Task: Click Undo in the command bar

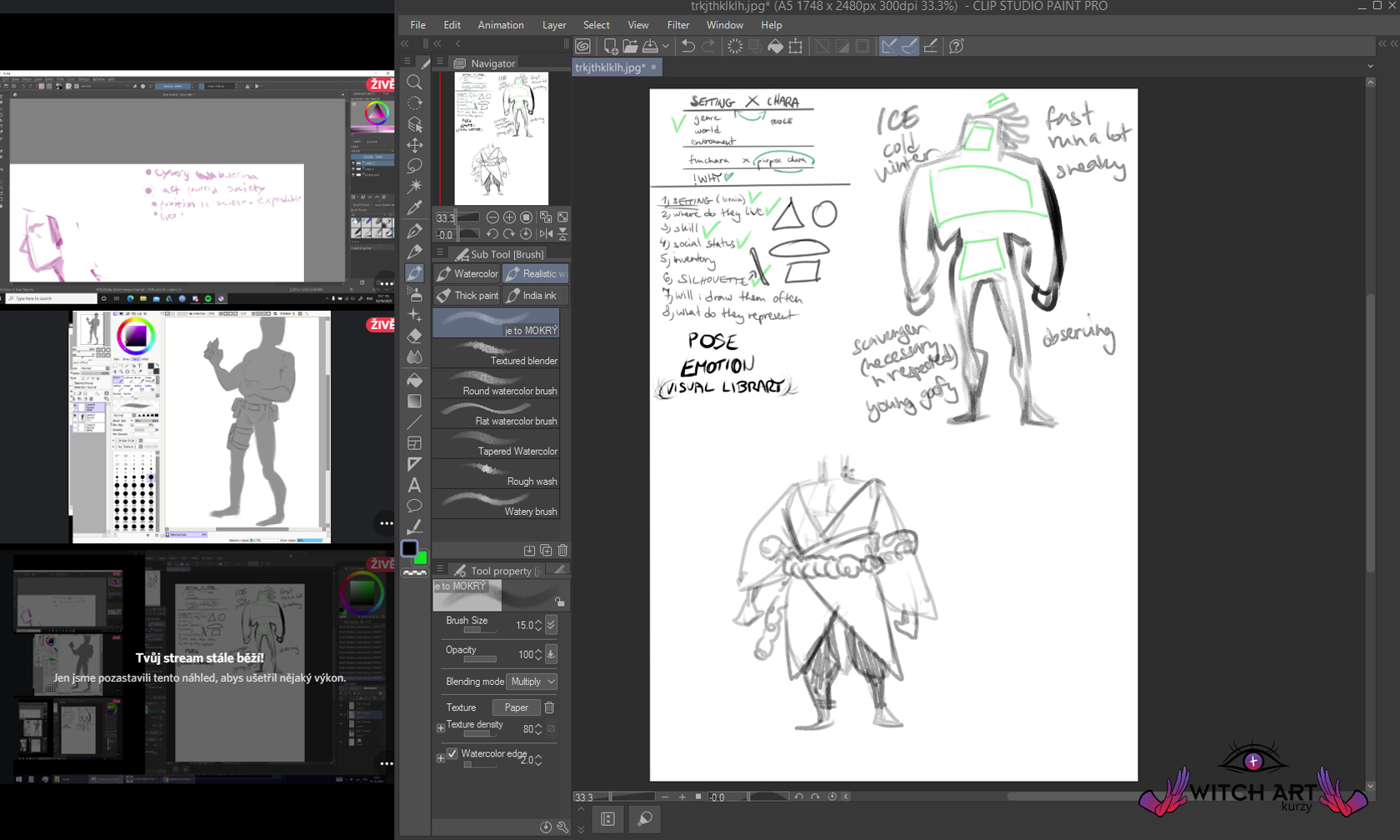Action: 688,47
